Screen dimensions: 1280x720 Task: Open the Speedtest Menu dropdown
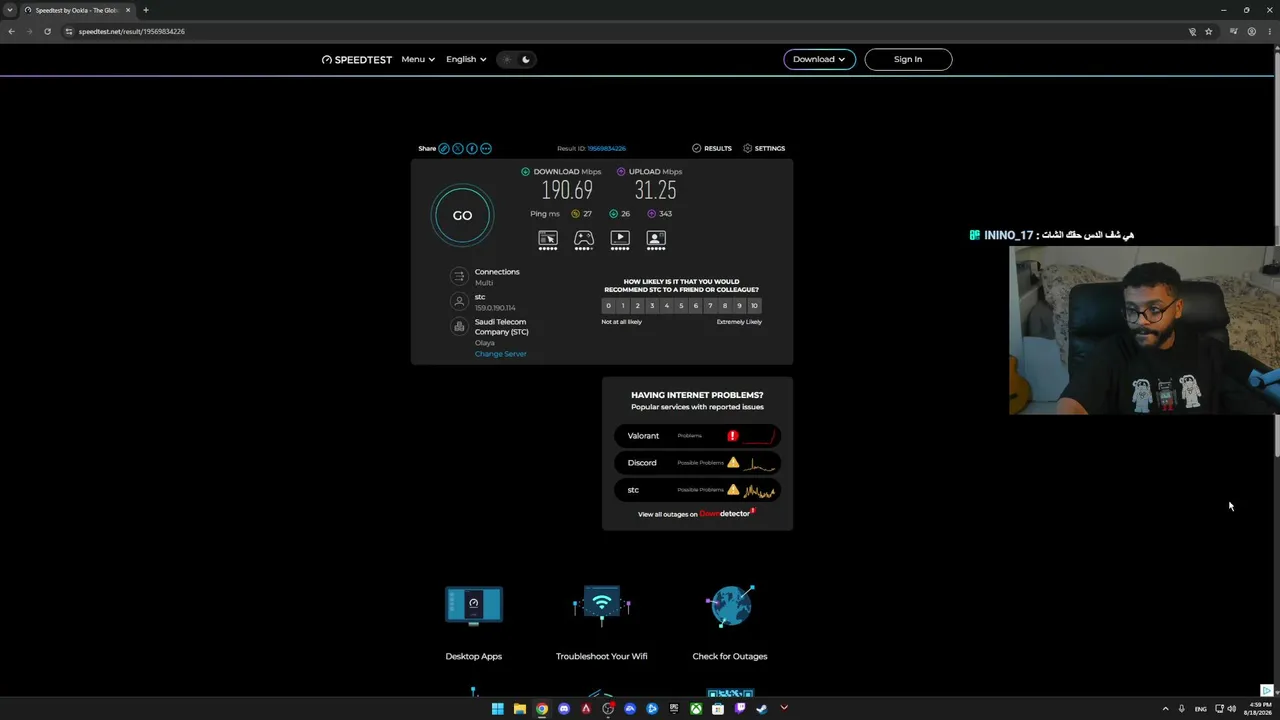tap(418, 59)
